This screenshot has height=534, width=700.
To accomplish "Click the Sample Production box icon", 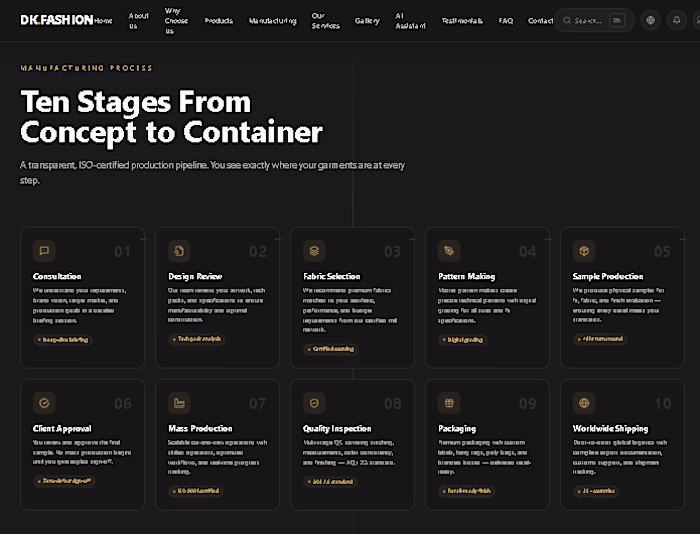I will point(584,251).
